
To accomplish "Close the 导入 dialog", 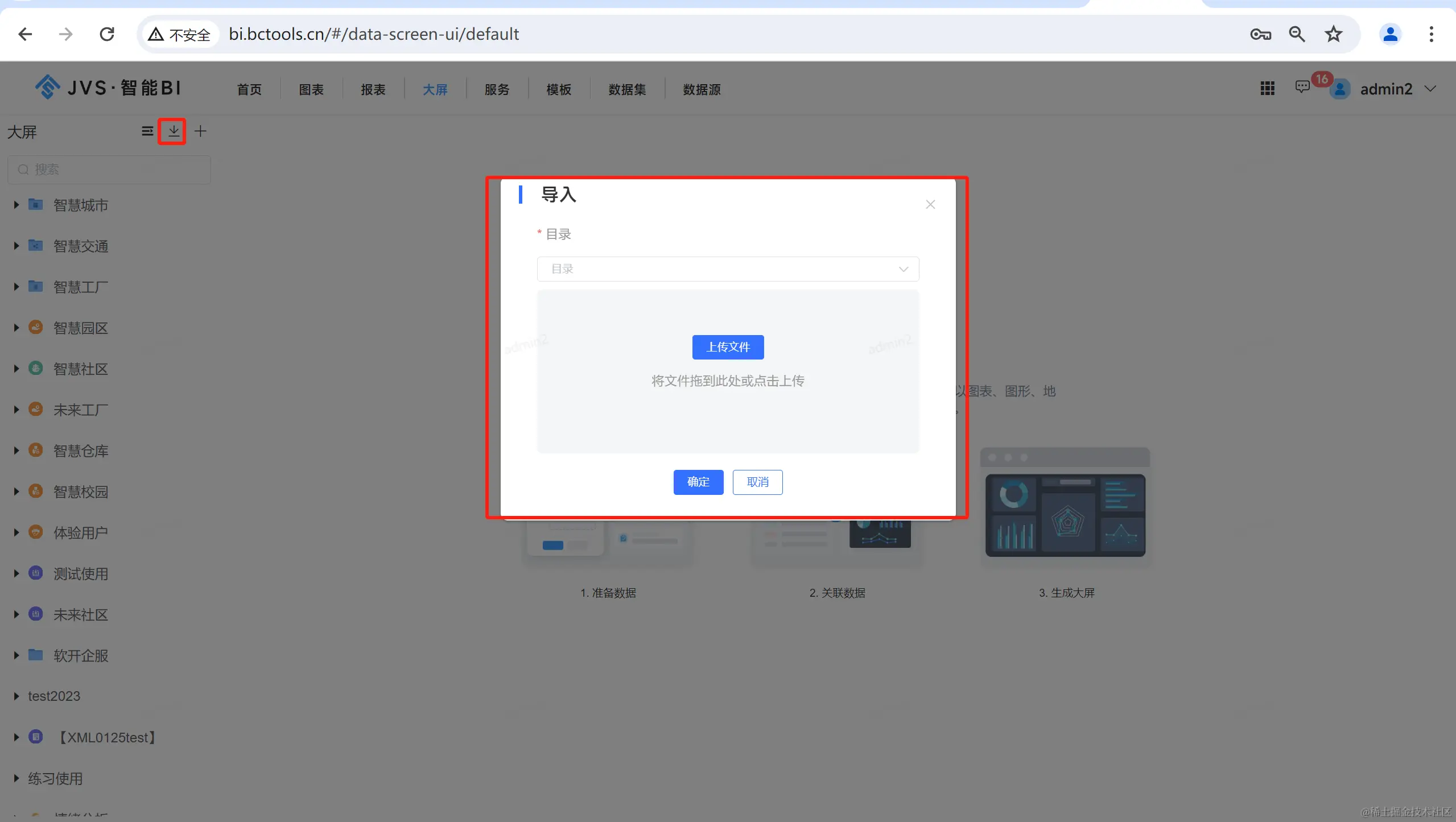I will [x=930, y=204].
